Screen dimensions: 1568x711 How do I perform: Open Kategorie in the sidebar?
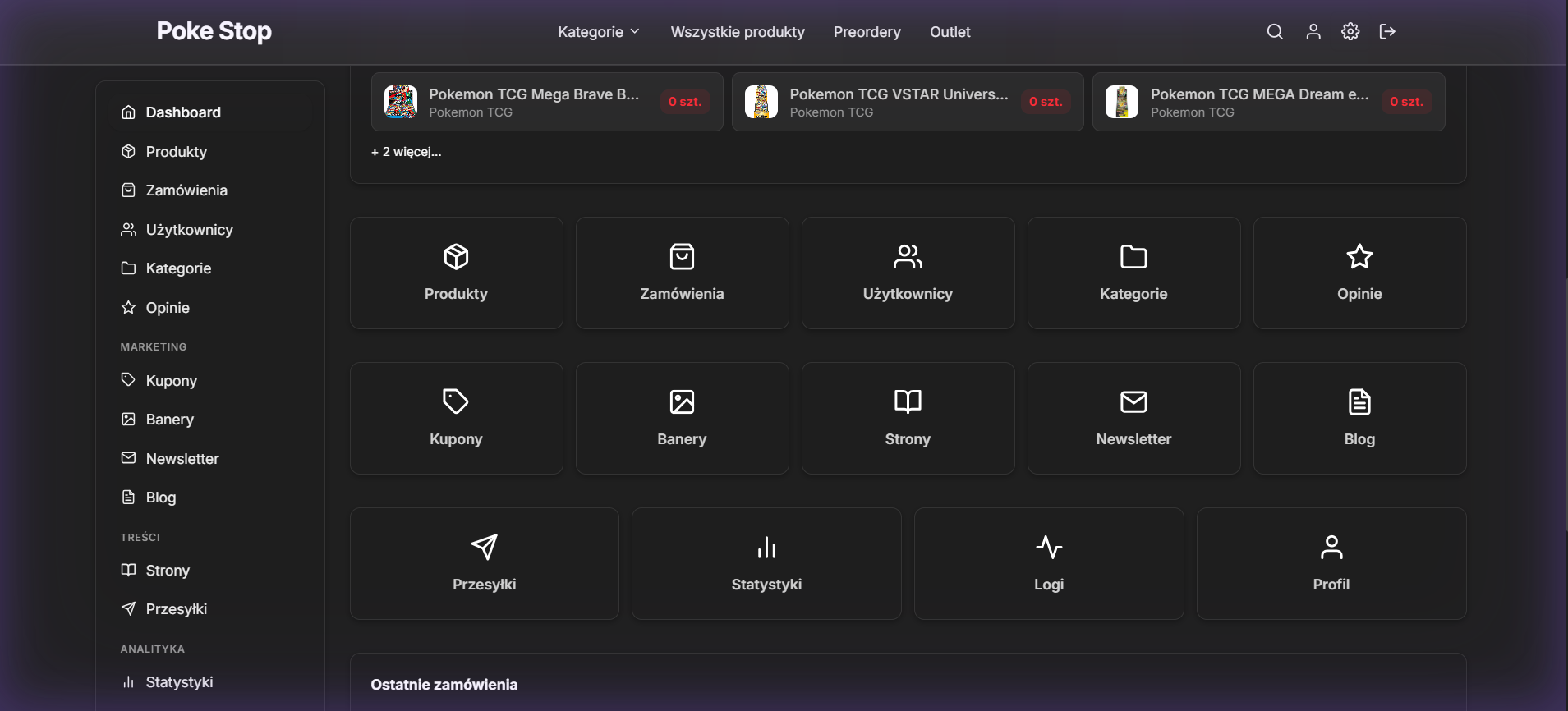(x=210, y=268)
